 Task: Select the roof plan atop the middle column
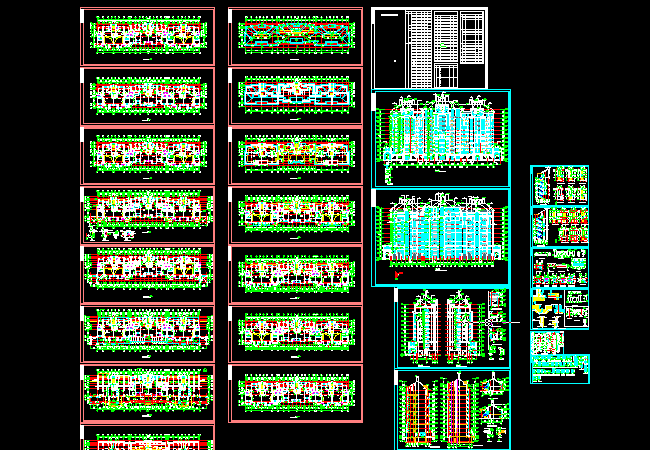tap(295, 37)
